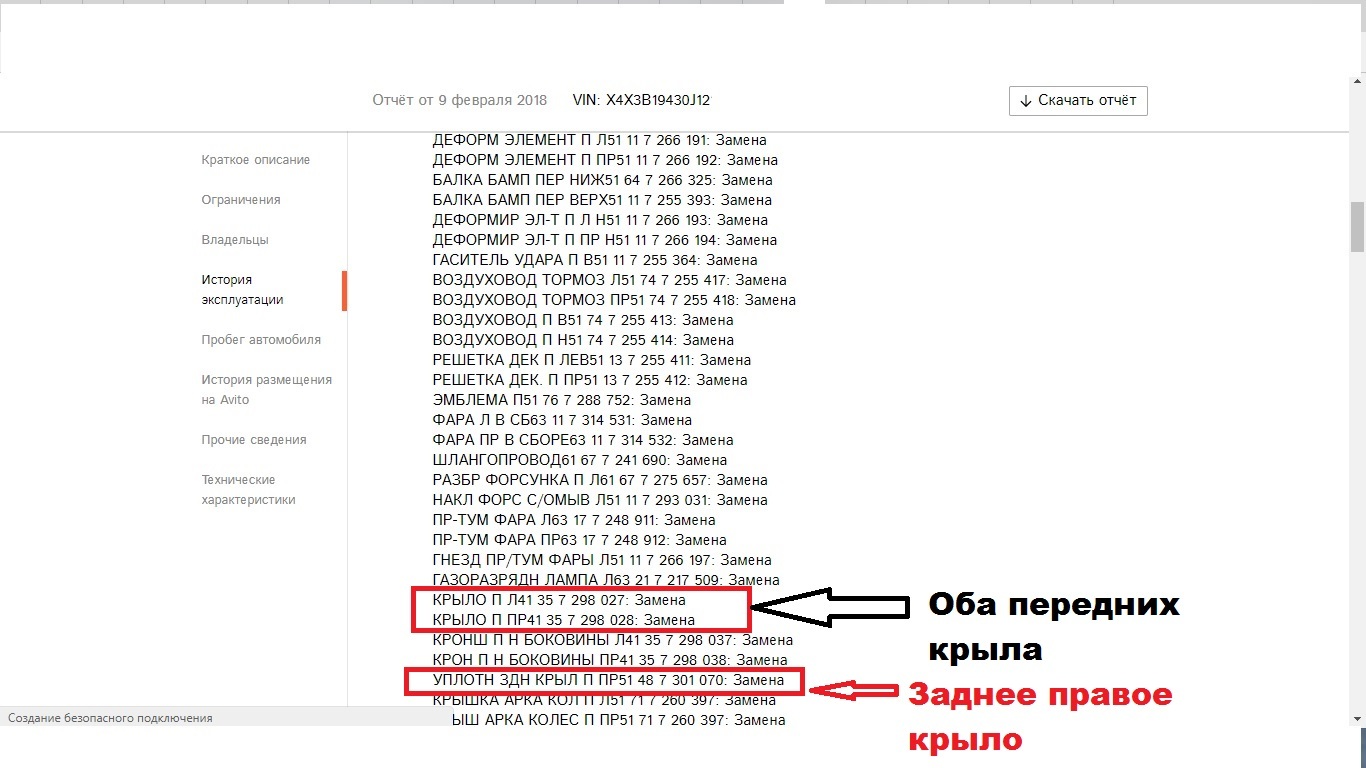Screen dimensions: 1366x768
Task: Click the row КРОНШ П Н БОКОВИНЫ Л41
Action: click(612, 640)
